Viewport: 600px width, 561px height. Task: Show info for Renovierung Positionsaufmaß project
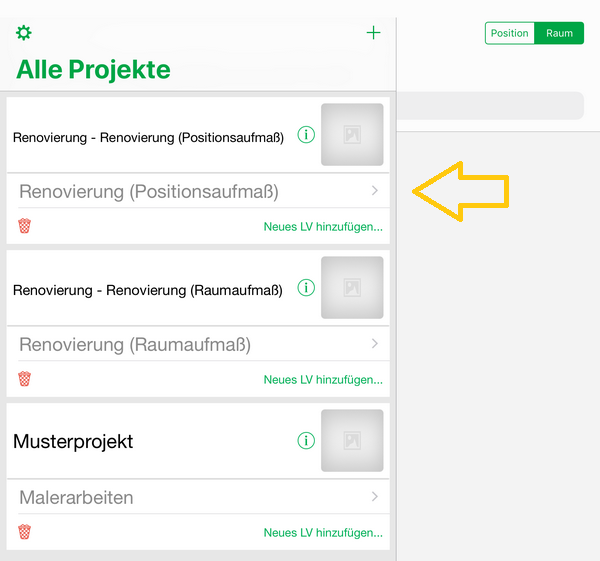click(x=306, y=135)
